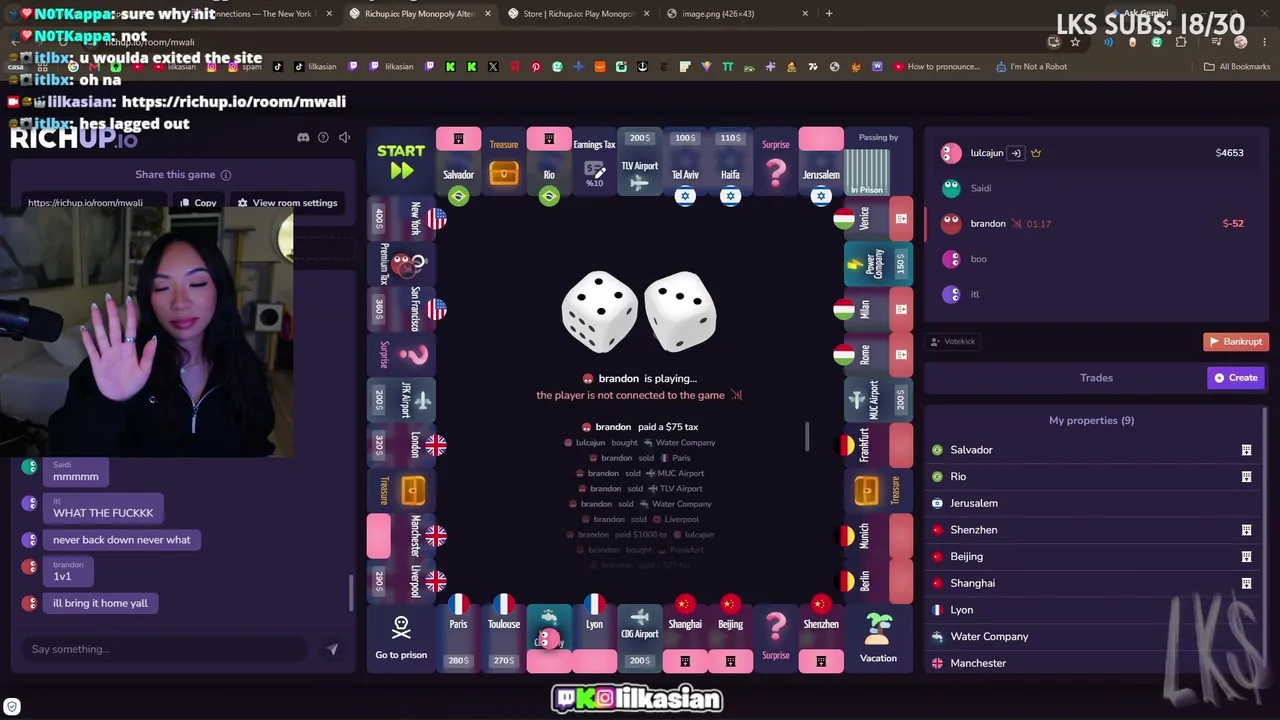Image resolution: width=1280 pixels, height=720 pixels.
Task: Click the Vacation corner tile
Action: tap(878, 638)
